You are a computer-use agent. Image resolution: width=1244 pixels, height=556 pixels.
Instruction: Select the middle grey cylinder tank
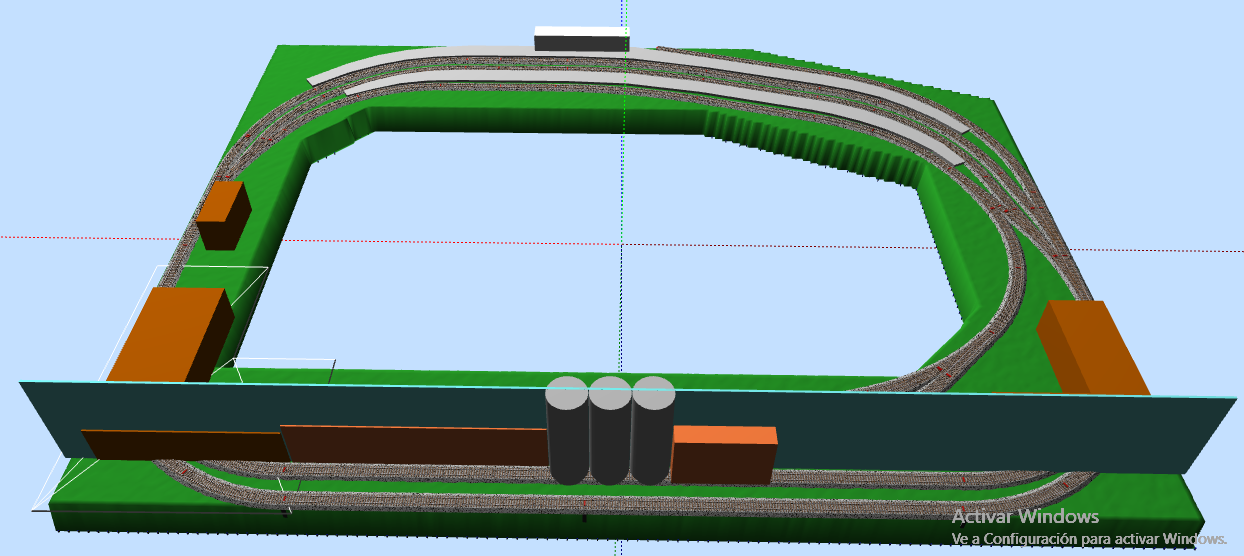[610, 430]
